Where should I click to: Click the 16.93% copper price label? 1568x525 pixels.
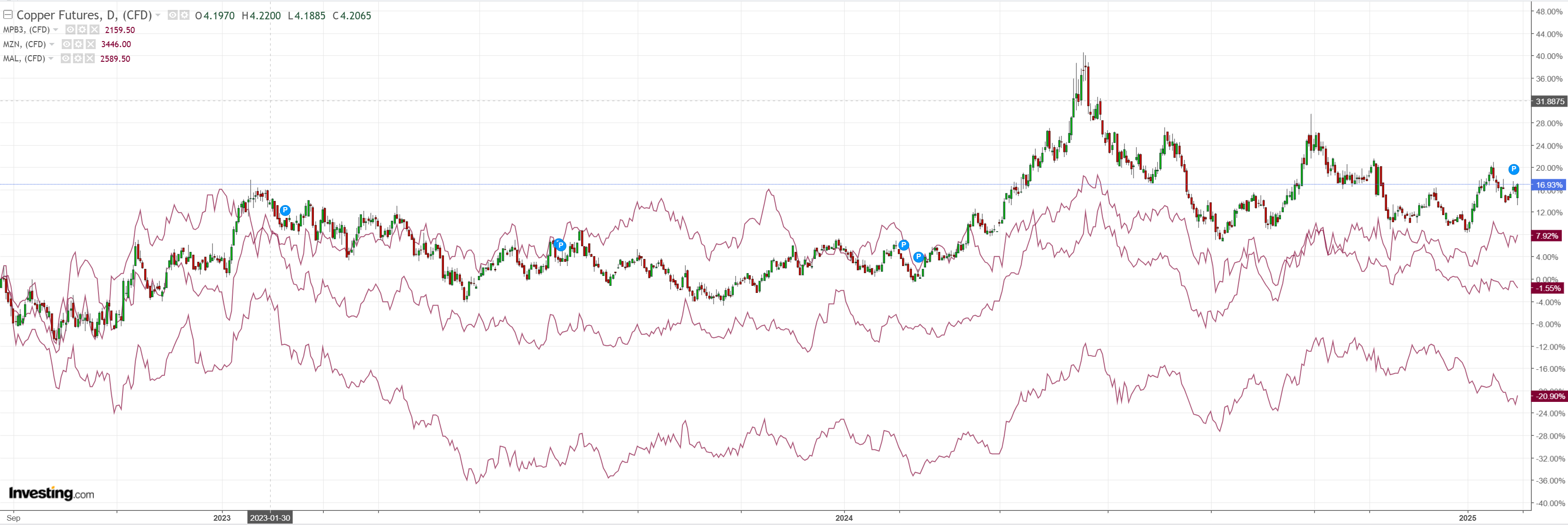point(1548,184)
